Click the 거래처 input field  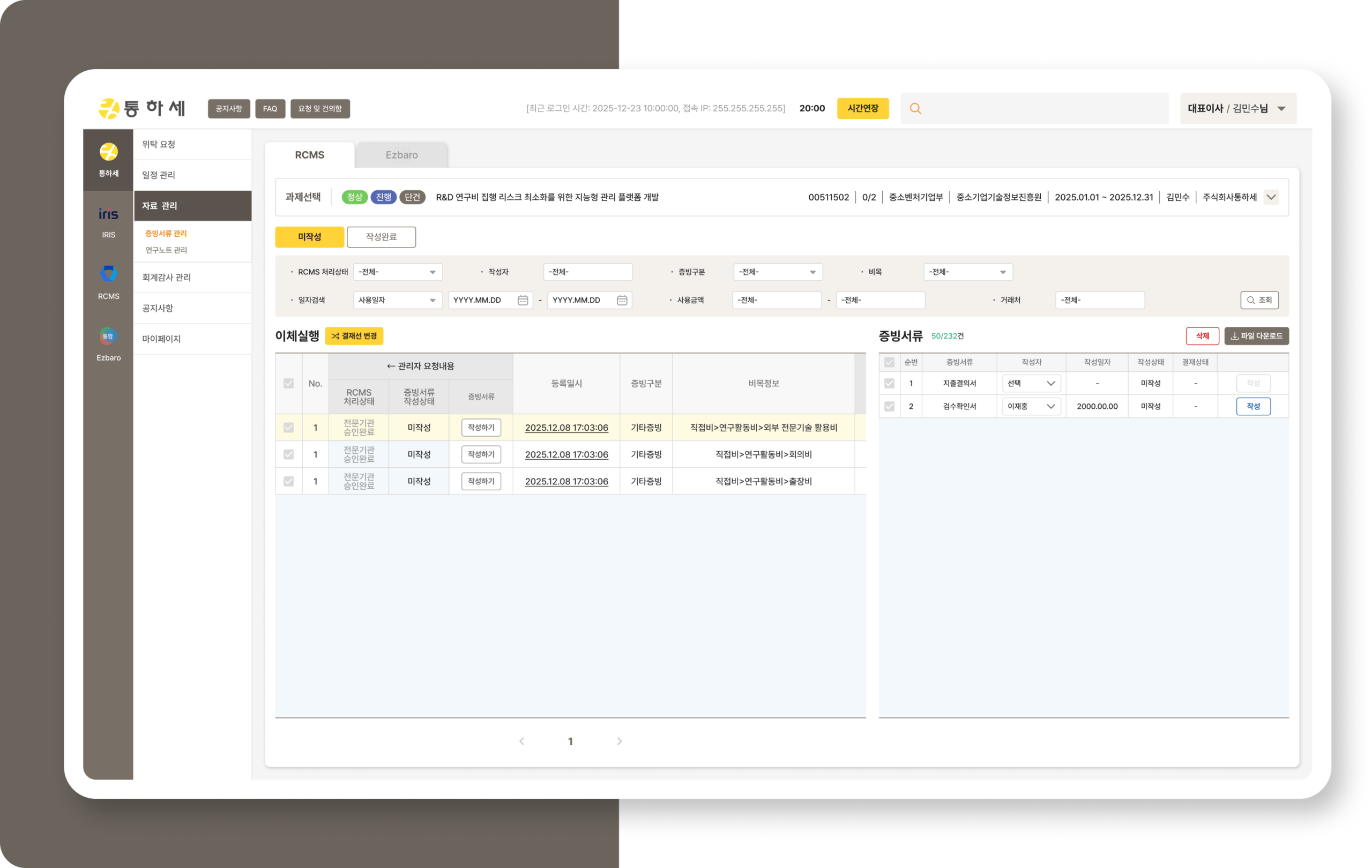(1100, 300)
